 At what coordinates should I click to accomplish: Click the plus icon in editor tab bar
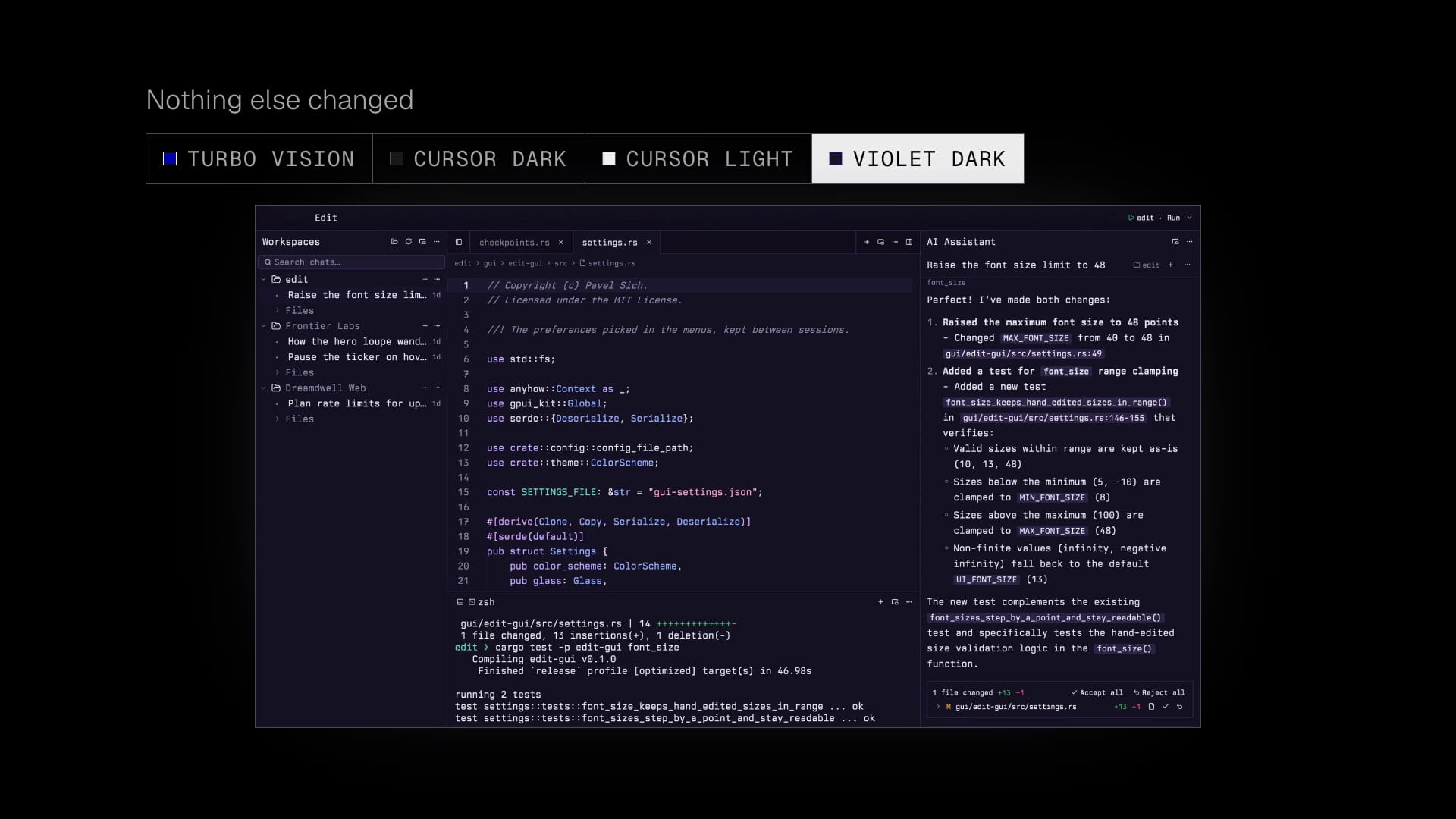point(867,243)
